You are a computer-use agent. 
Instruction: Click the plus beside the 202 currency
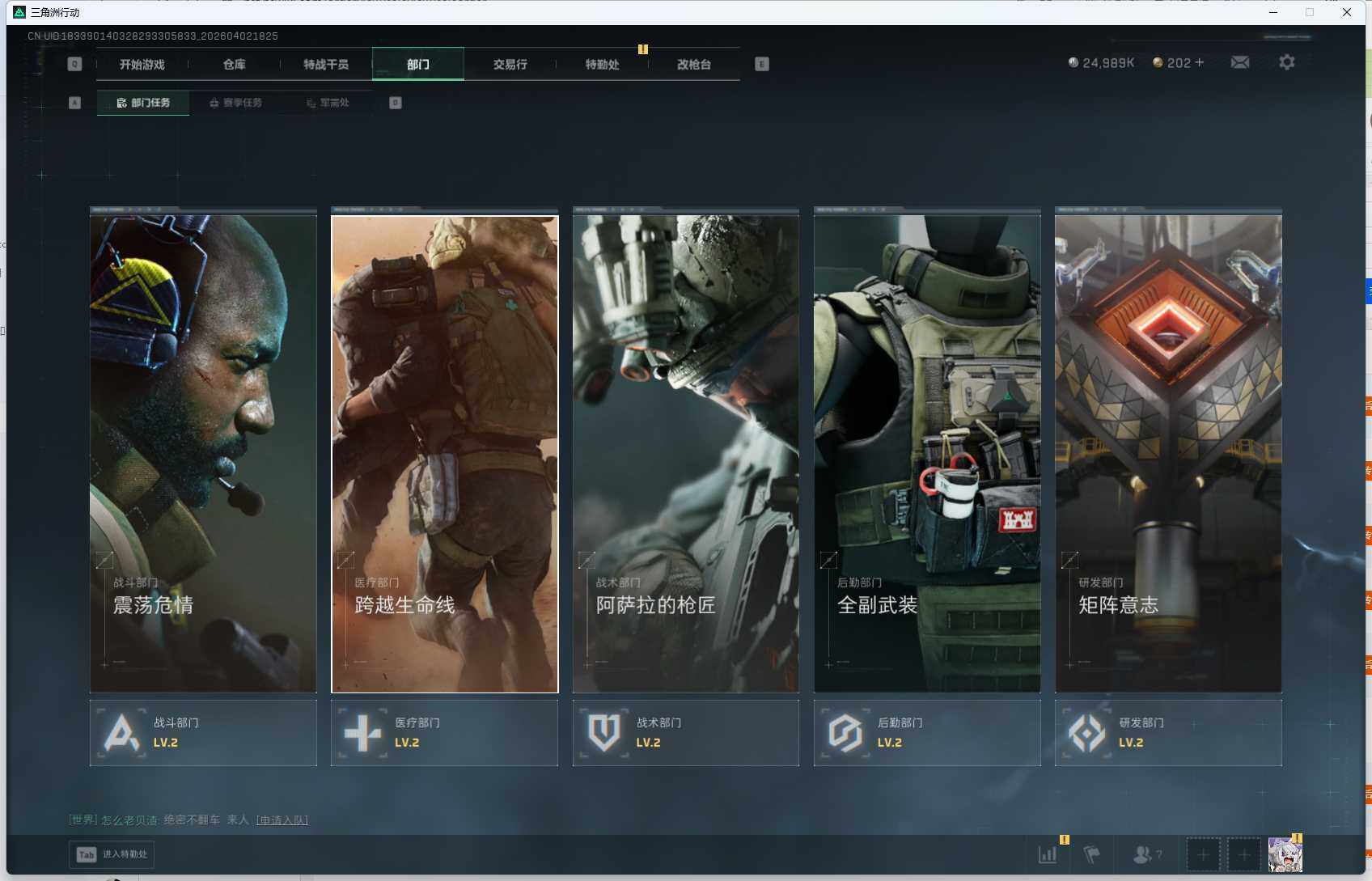point(1200,62)
